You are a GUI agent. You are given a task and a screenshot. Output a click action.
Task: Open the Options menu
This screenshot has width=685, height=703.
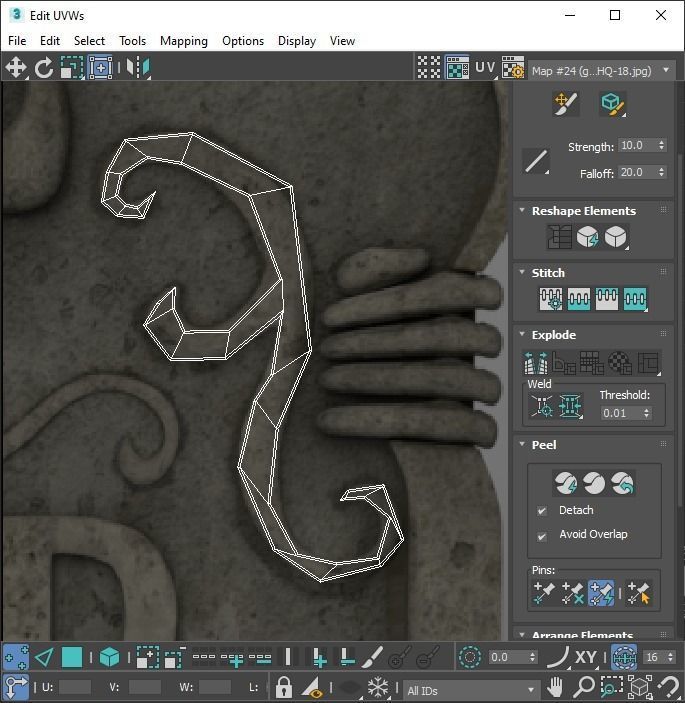point(243,41)
